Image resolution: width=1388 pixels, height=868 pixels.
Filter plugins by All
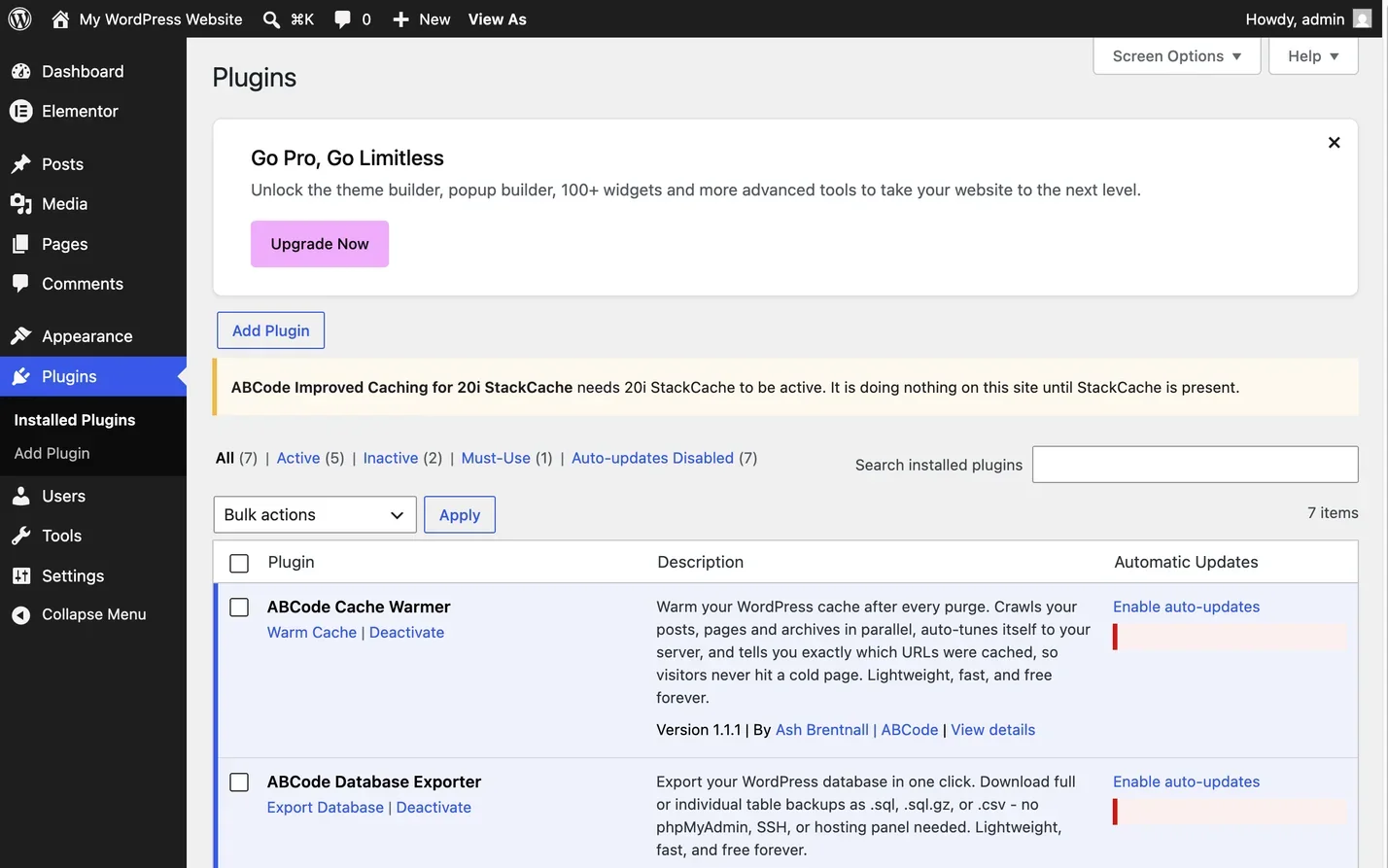pyautogui.click(x=225, y=458)
